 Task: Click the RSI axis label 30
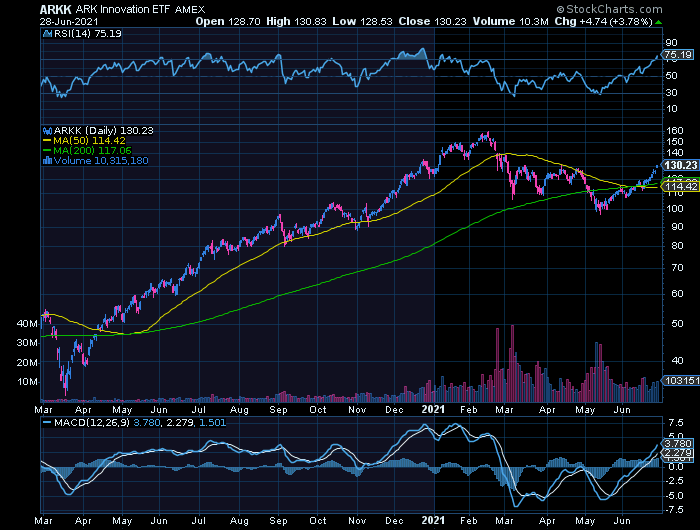[671, 92]
